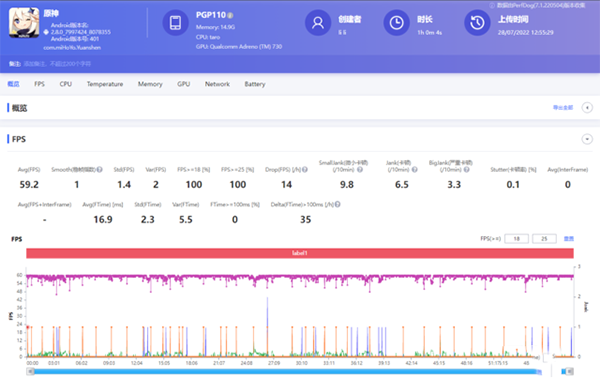The image size is (600, 378).
Task: Click the notes input field in header
Action: click(57, 64)
